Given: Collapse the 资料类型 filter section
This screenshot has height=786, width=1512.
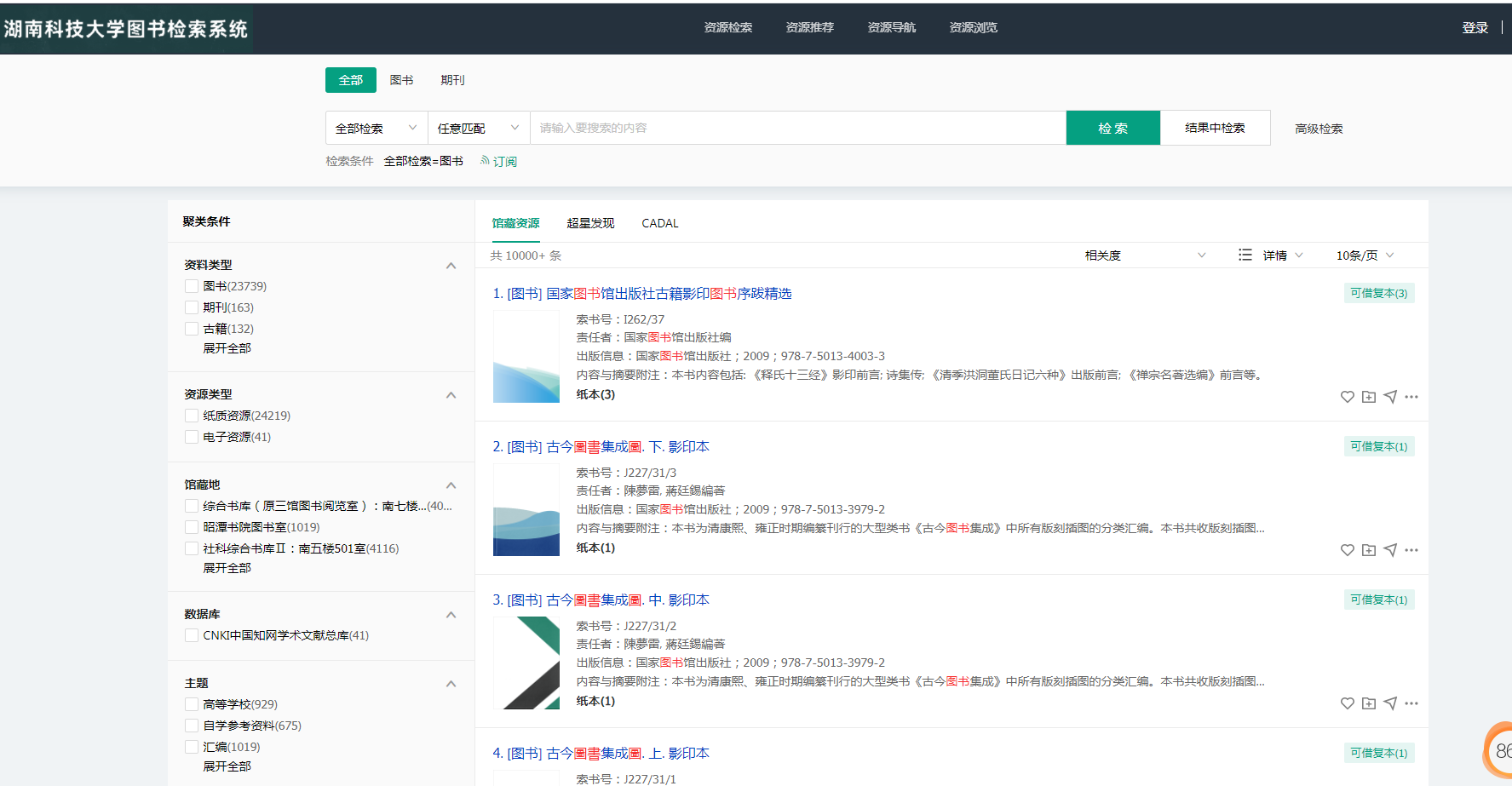Looking at the screenshot, I should 451,266.
